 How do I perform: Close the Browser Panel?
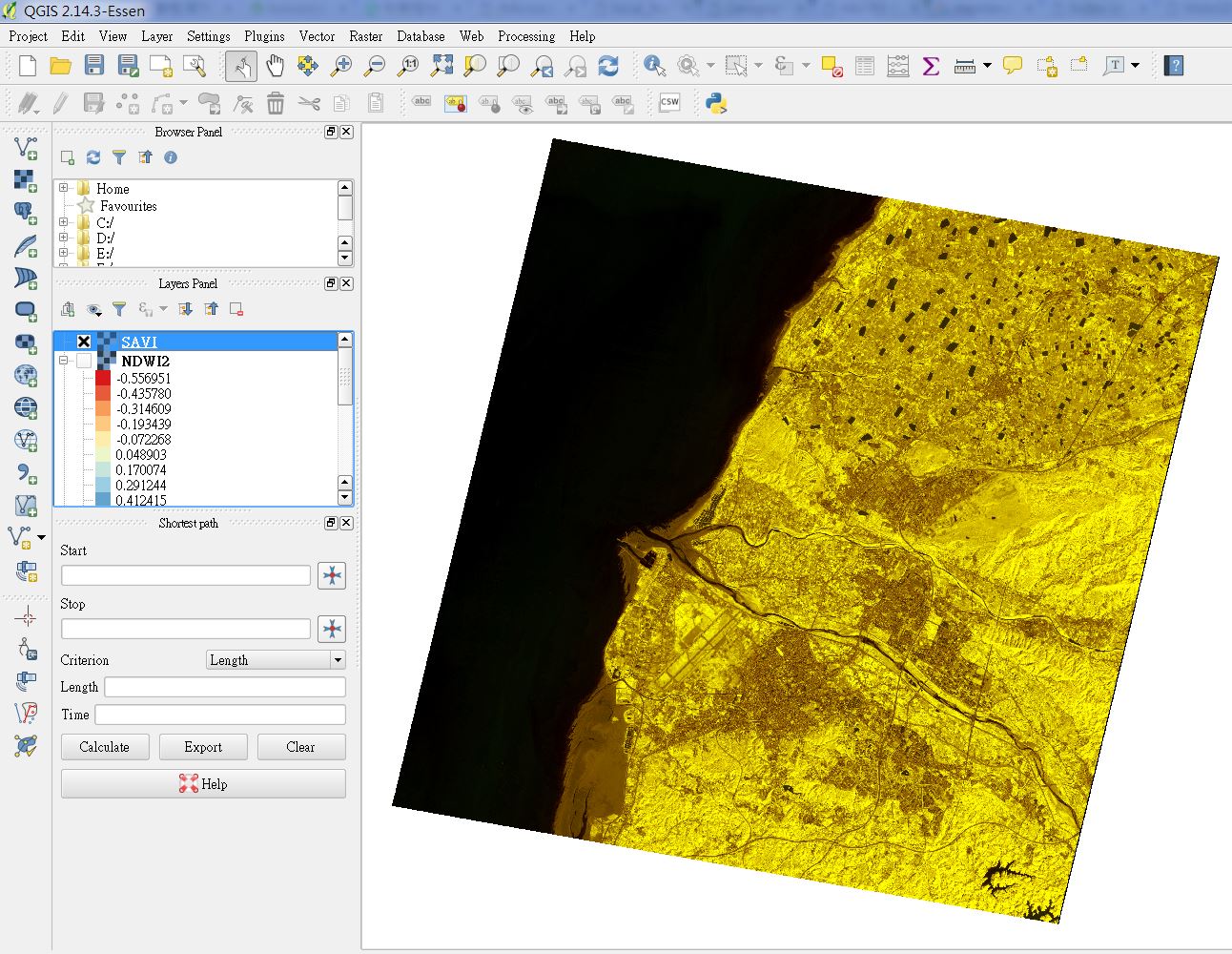tap(347, 132)
